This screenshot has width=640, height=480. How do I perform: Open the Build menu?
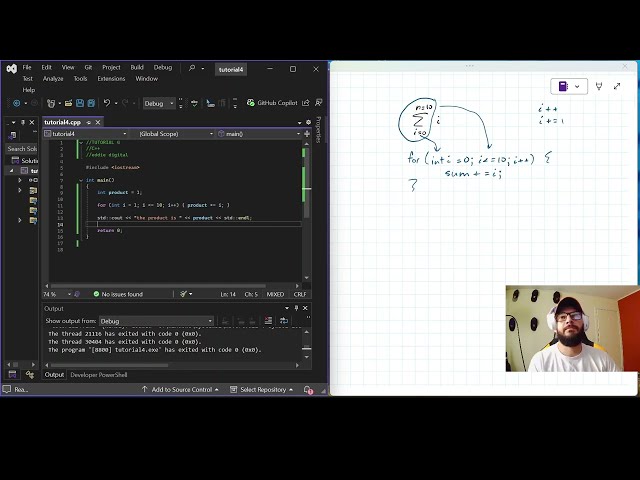(x=137, y=67)
